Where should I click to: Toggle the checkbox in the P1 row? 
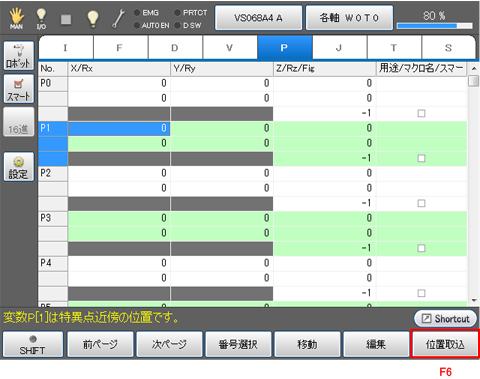click(421, 158)
